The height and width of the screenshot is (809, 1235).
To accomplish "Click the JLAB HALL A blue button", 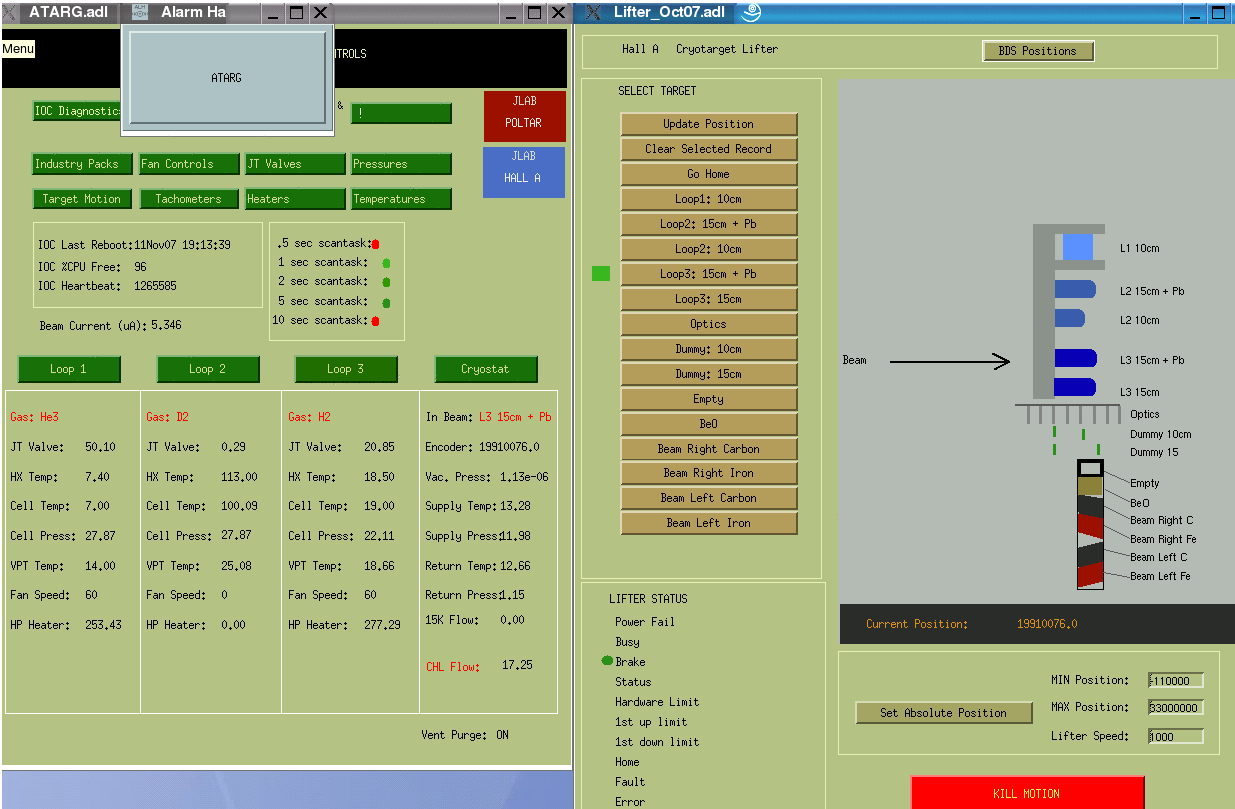I will pos(524,172).
